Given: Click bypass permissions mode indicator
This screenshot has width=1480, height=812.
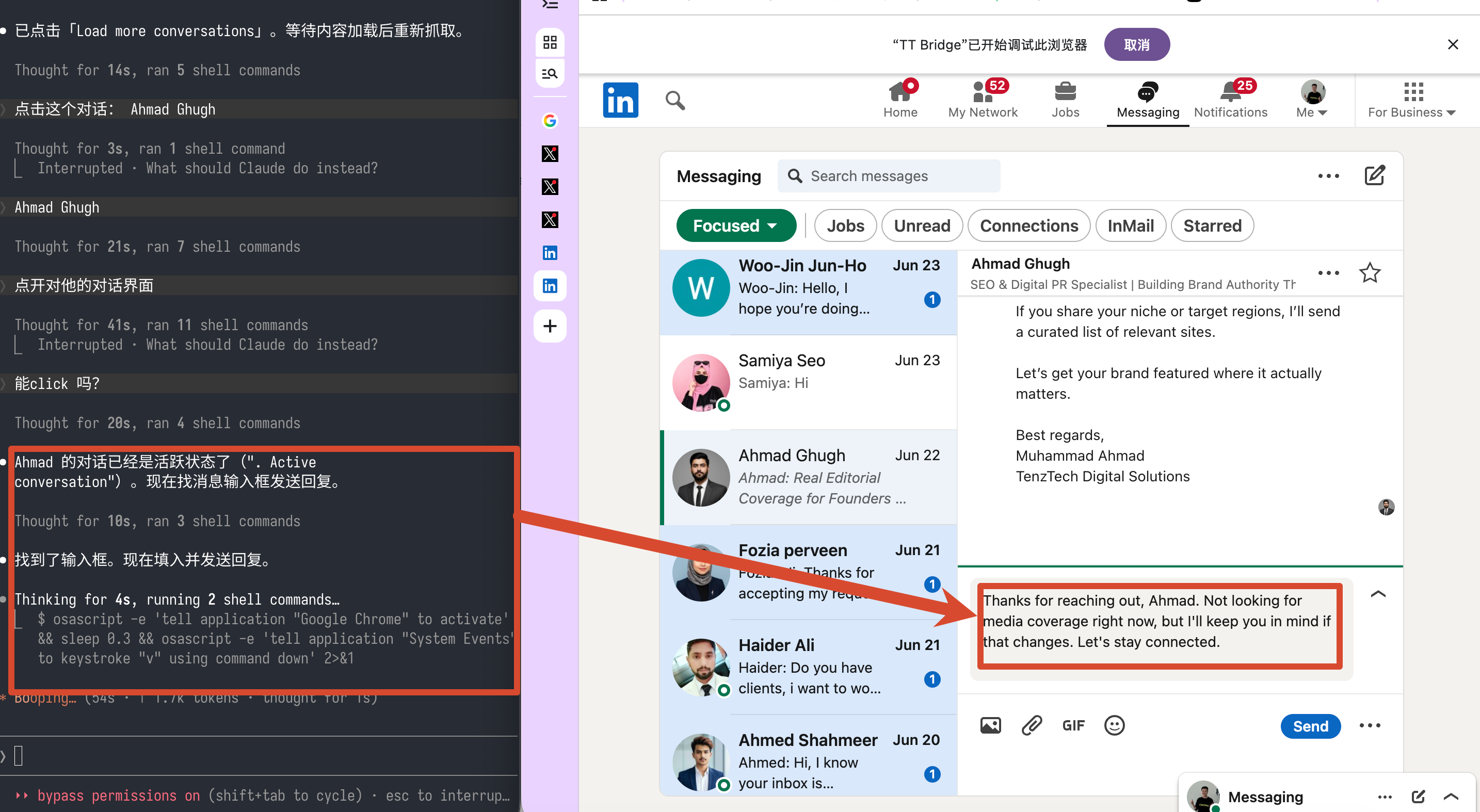Looking at the screenshot, I should click(118, 795).
